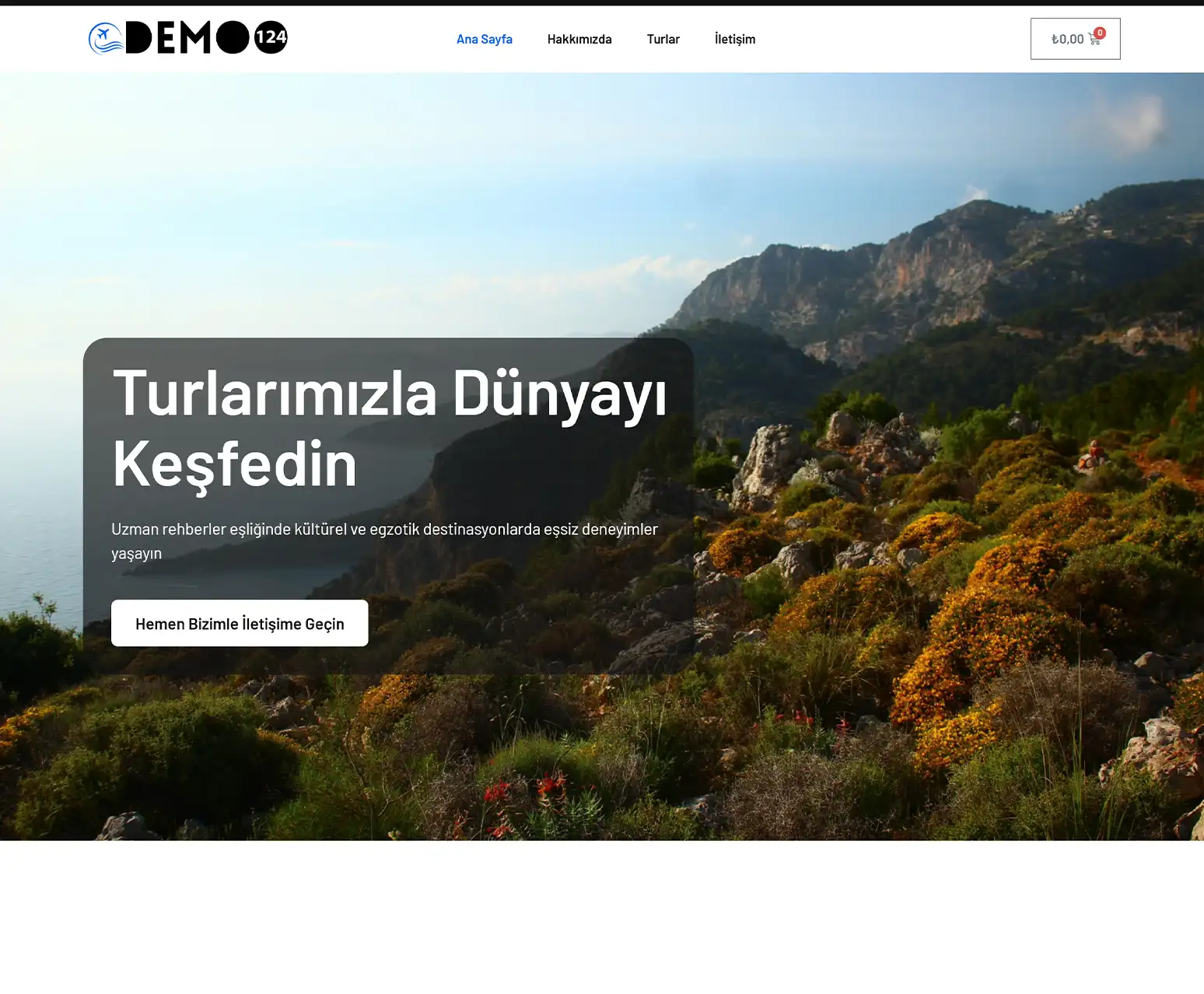1204x994 pixels.
Task: Click the DEMO 124 site logo
Action: (187, 38)
